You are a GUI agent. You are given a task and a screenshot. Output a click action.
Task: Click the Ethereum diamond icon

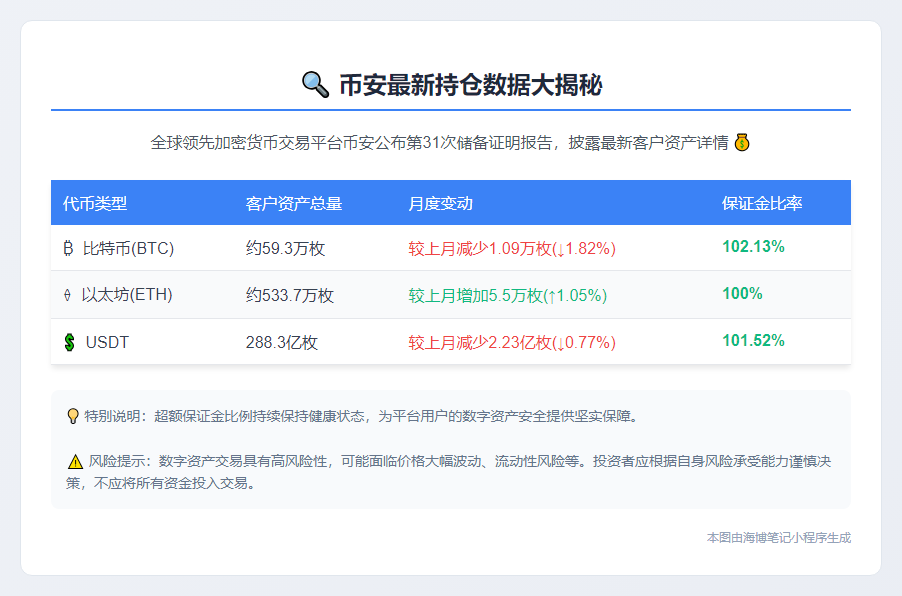tap(68, 295)
